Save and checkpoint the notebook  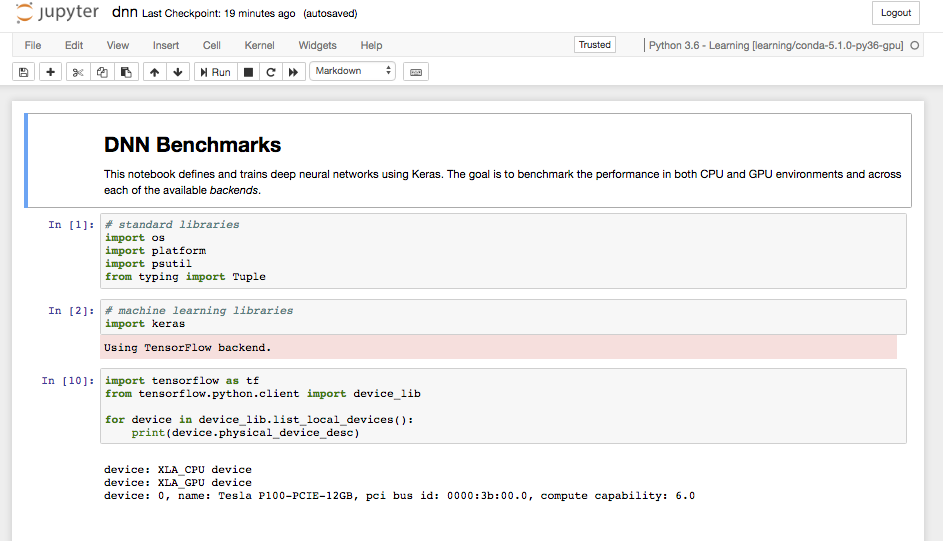click(23, 72)
